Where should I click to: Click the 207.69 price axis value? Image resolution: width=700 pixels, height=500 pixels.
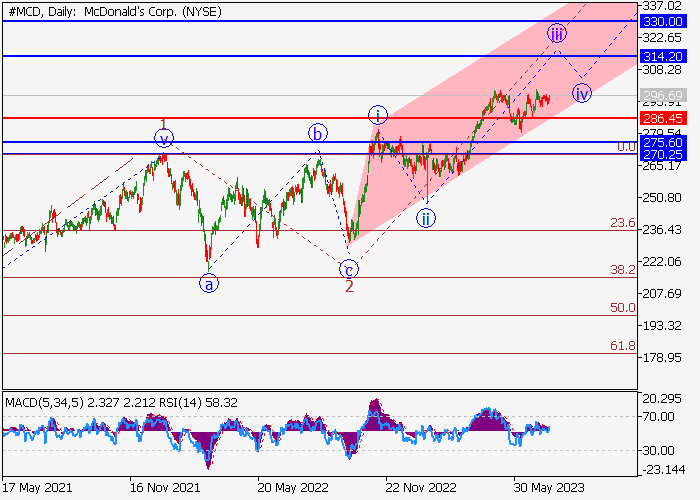point(662,294)
